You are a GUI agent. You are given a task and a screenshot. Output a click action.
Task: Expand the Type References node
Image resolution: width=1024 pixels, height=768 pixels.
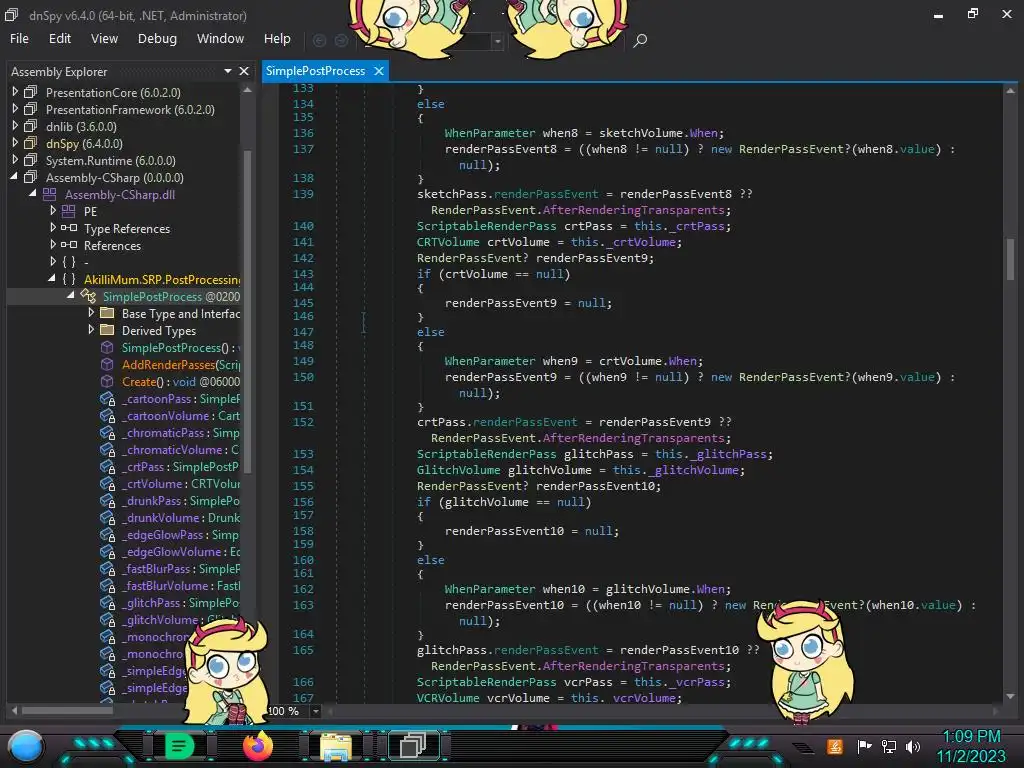[x=53, y=228]
